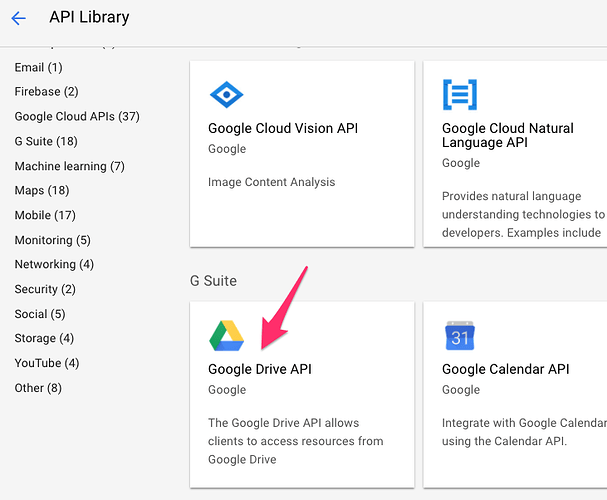The height and width of the screenshot is (500, 607).
Task: Open the Google Drive API title
Action: (x=260, y=369)
